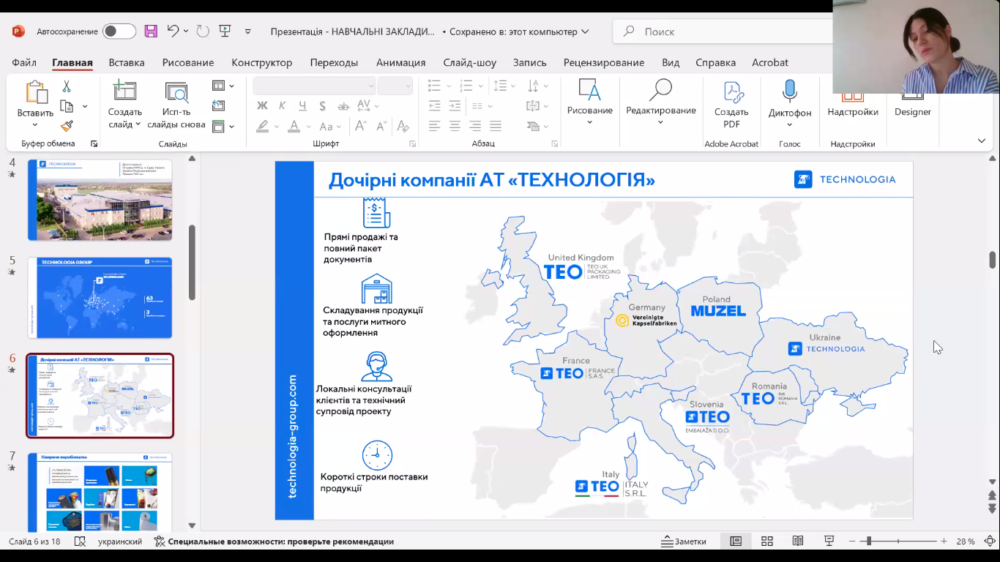Clear all formatting icon
The height and width of the screenshot is (562, 1000).
[402, 126]
